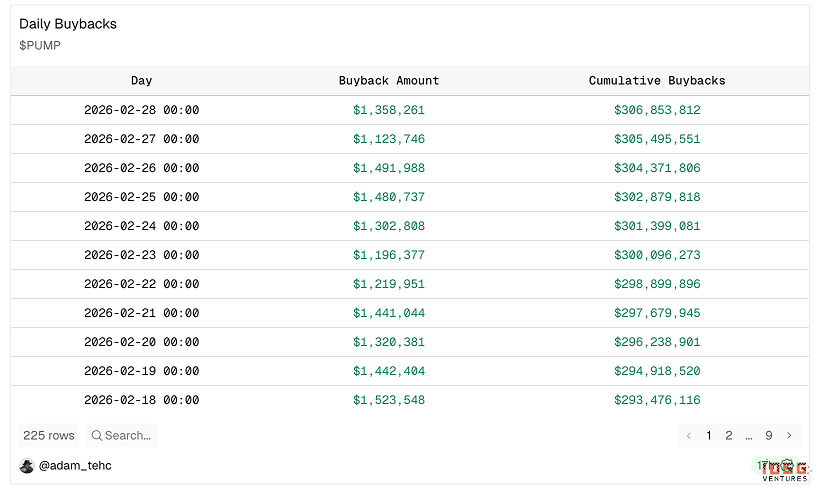Go to the next page arrow
This screenshot has height=495, width=819.
(789, 436)
